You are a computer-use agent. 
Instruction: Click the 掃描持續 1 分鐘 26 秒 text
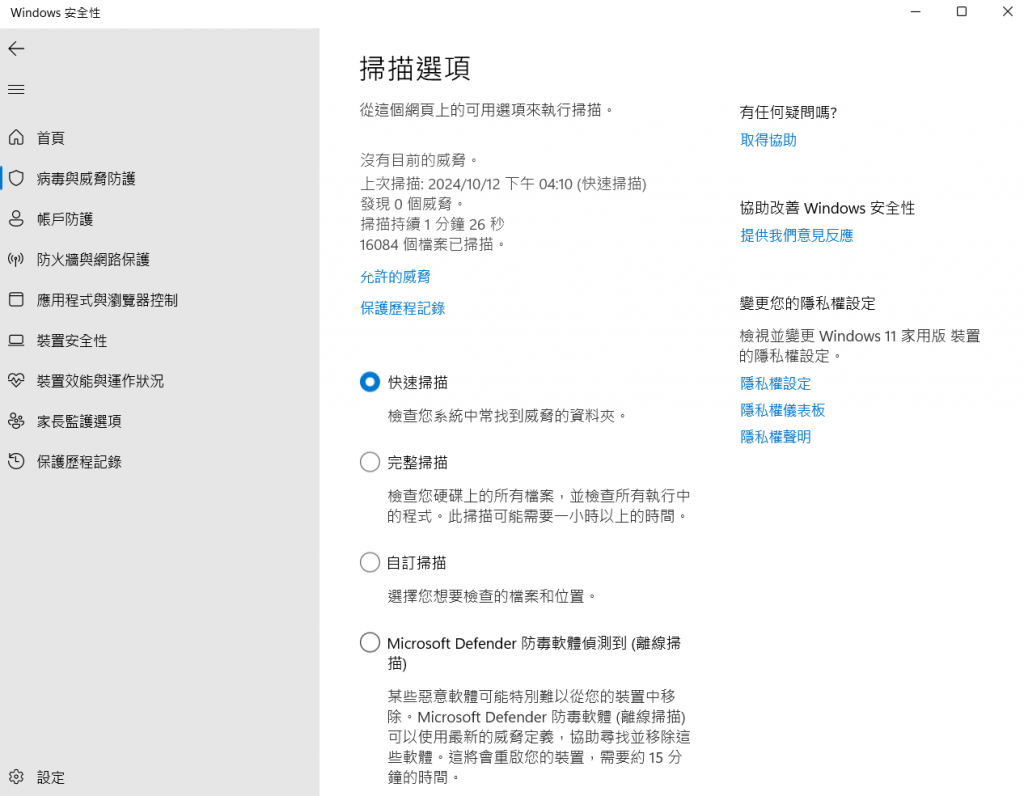[x=432, y=224]
